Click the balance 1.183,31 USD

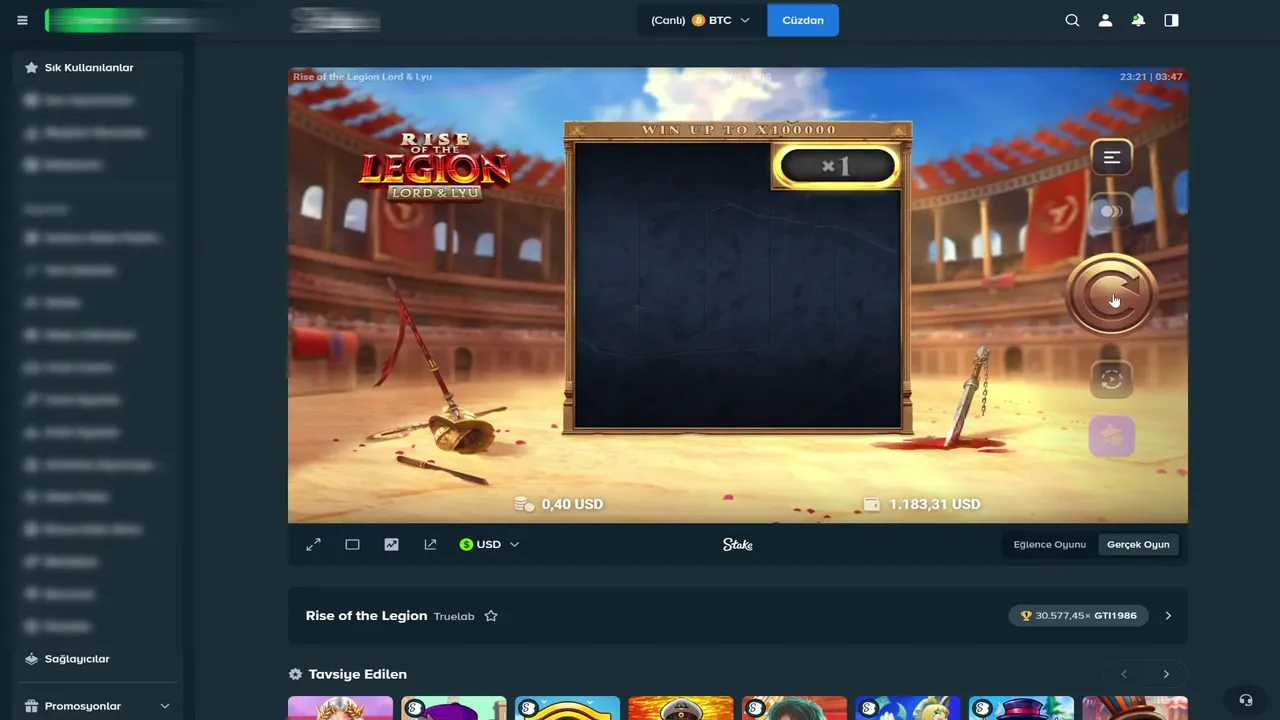coord(922,504)
